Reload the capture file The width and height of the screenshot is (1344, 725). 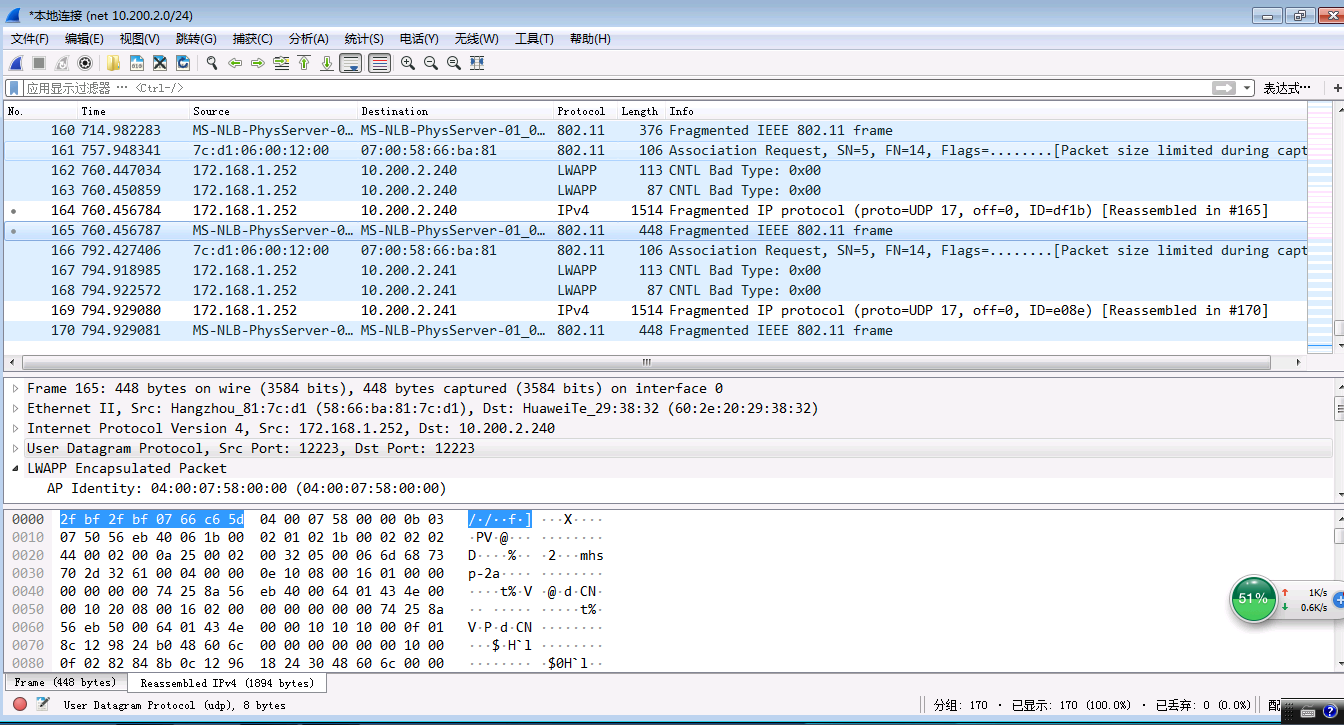[x=183, y=63]
